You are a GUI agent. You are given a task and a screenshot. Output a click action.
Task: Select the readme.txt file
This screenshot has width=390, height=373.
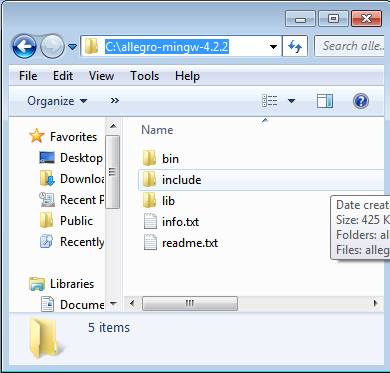point(190,243)
